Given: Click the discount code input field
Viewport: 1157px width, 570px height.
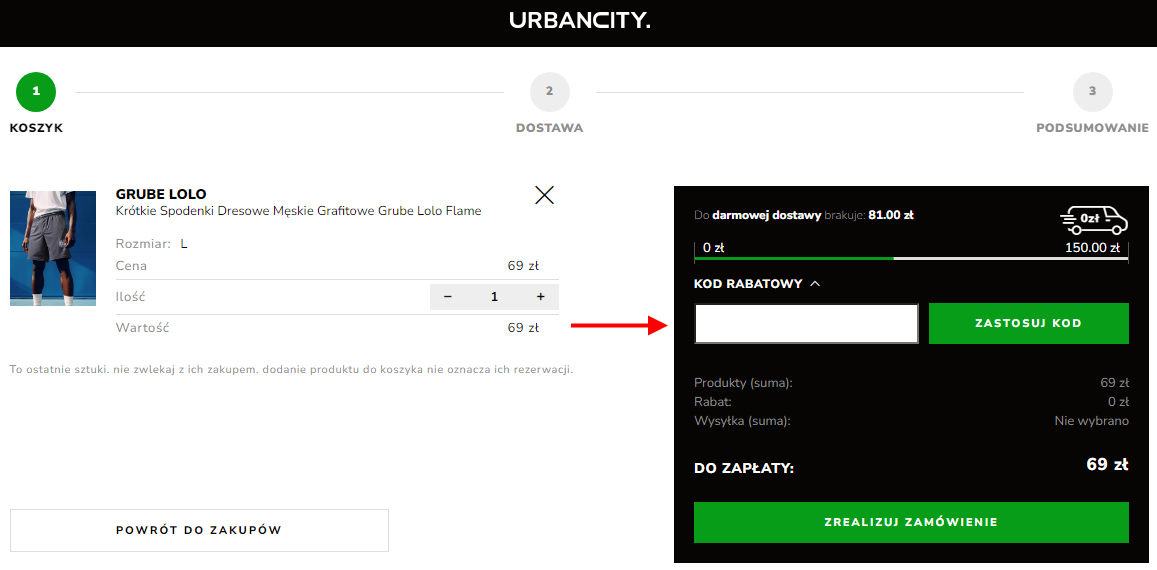Looking at the screenshot, I should tap(806, 323).
